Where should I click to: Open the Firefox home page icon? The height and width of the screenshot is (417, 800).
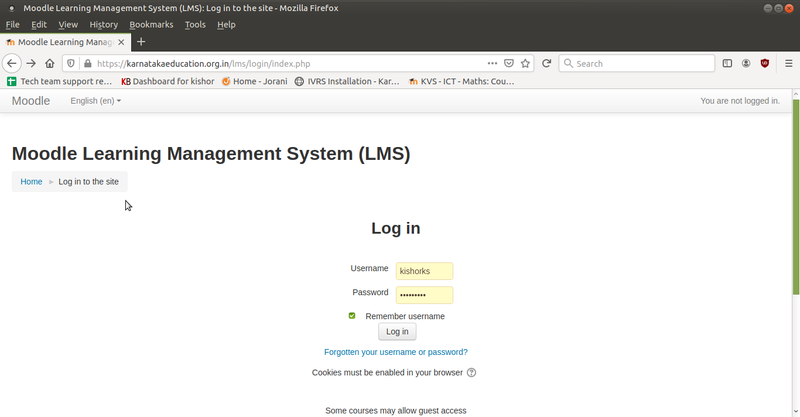(x=49, y=63)
